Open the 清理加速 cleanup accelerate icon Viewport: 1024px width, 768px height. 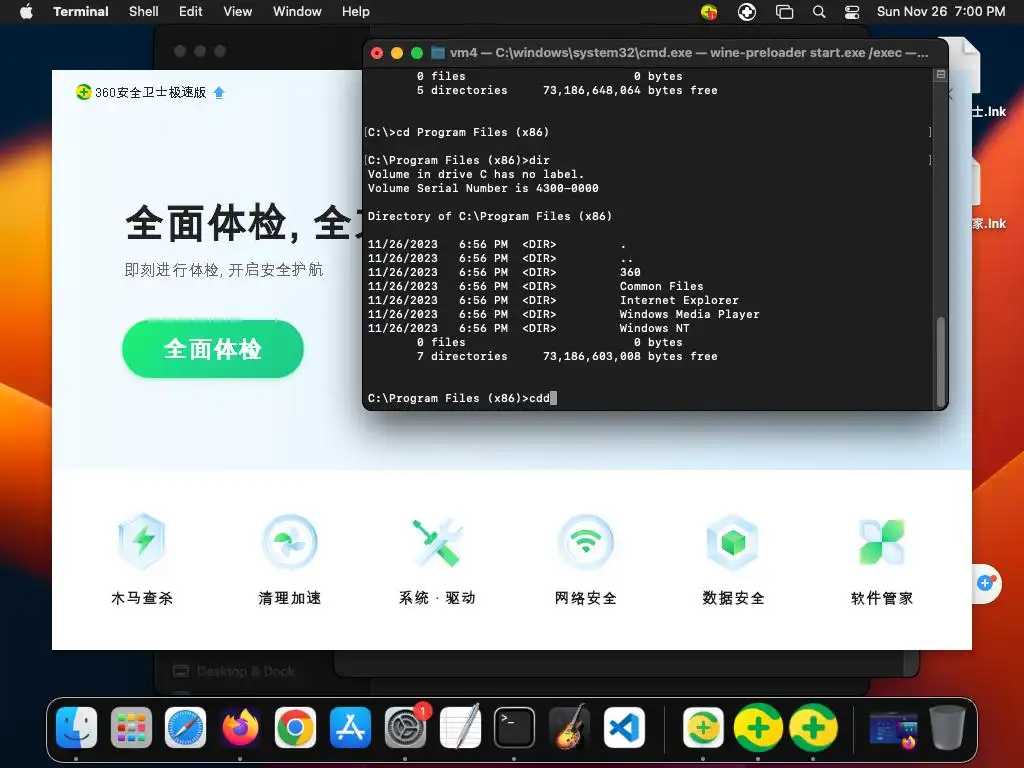[x=289, y=542]
